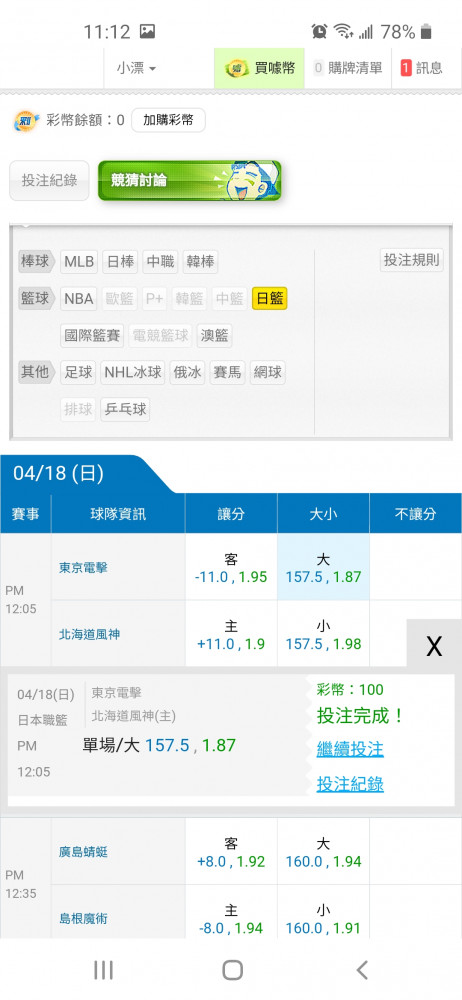Expand the 小漂 account dropdown

pyautogui.click(x=136, y=68)
